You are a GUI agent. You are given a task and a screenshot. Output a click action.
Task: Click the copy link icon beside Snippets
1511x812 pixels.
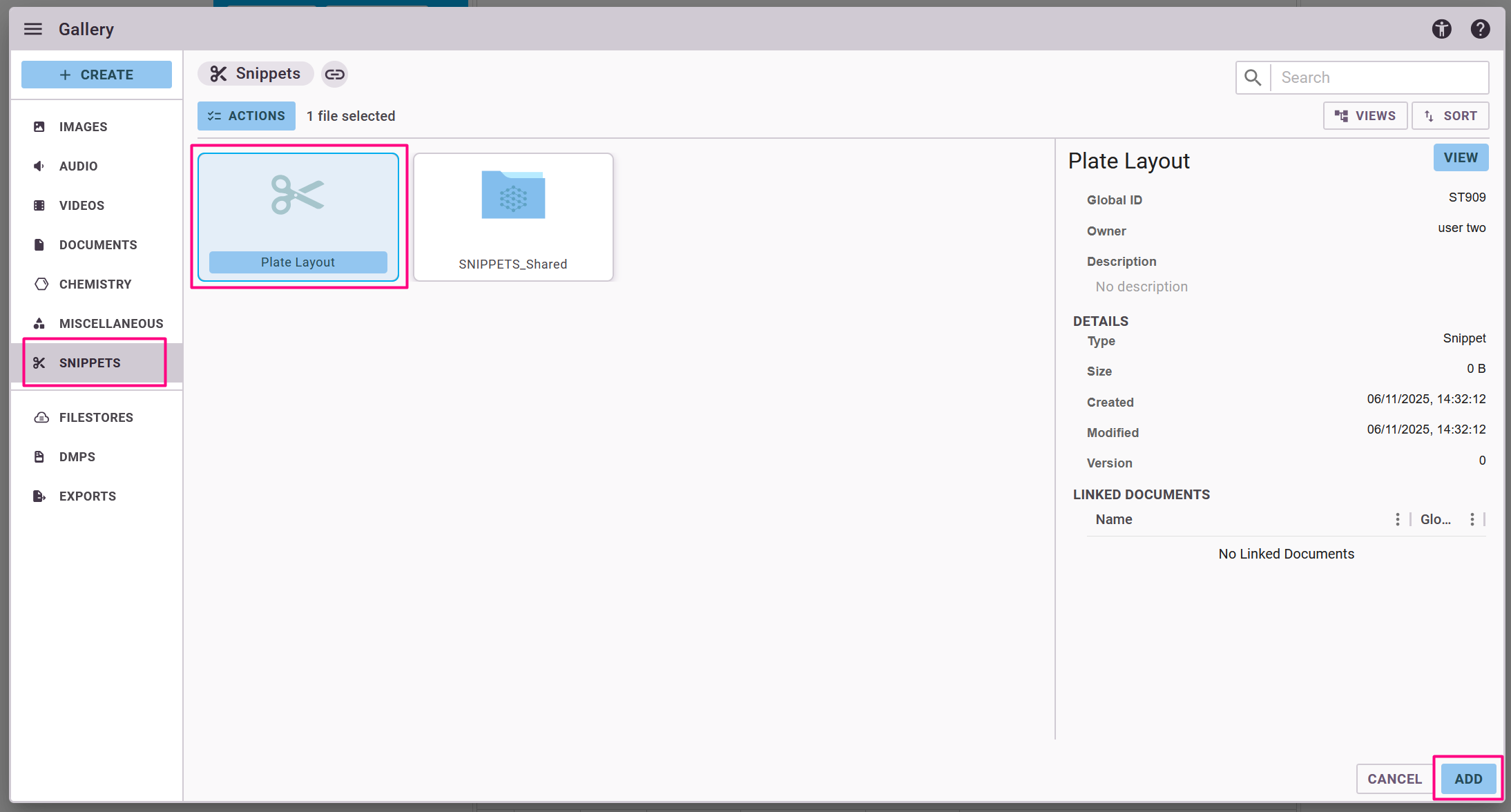pos(335,74)
